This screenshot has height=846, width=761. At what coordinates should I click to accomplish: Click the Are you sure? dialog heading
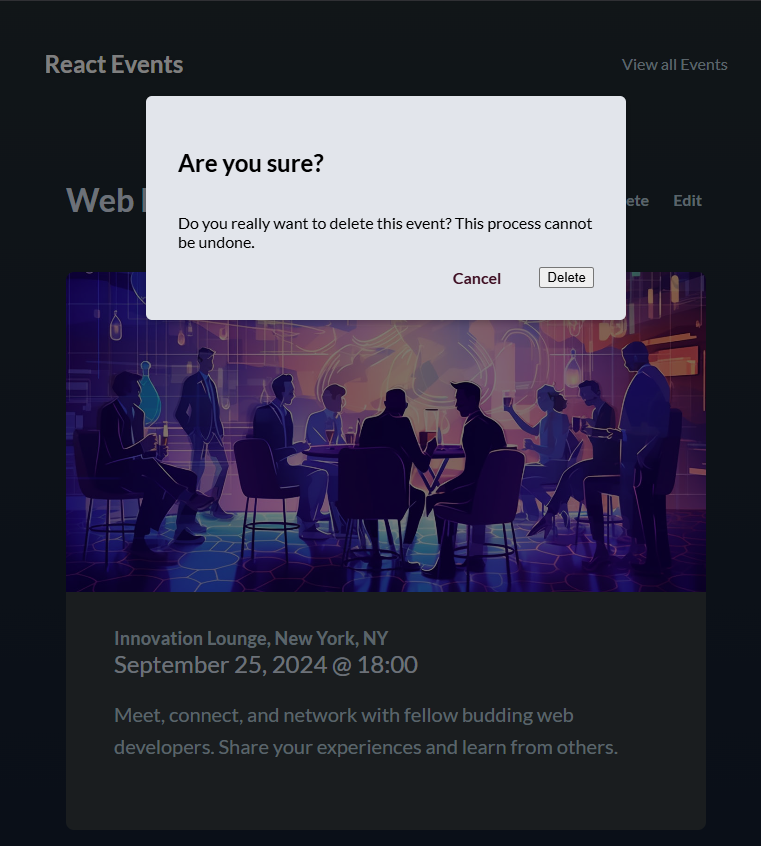[x=250, y=163]
